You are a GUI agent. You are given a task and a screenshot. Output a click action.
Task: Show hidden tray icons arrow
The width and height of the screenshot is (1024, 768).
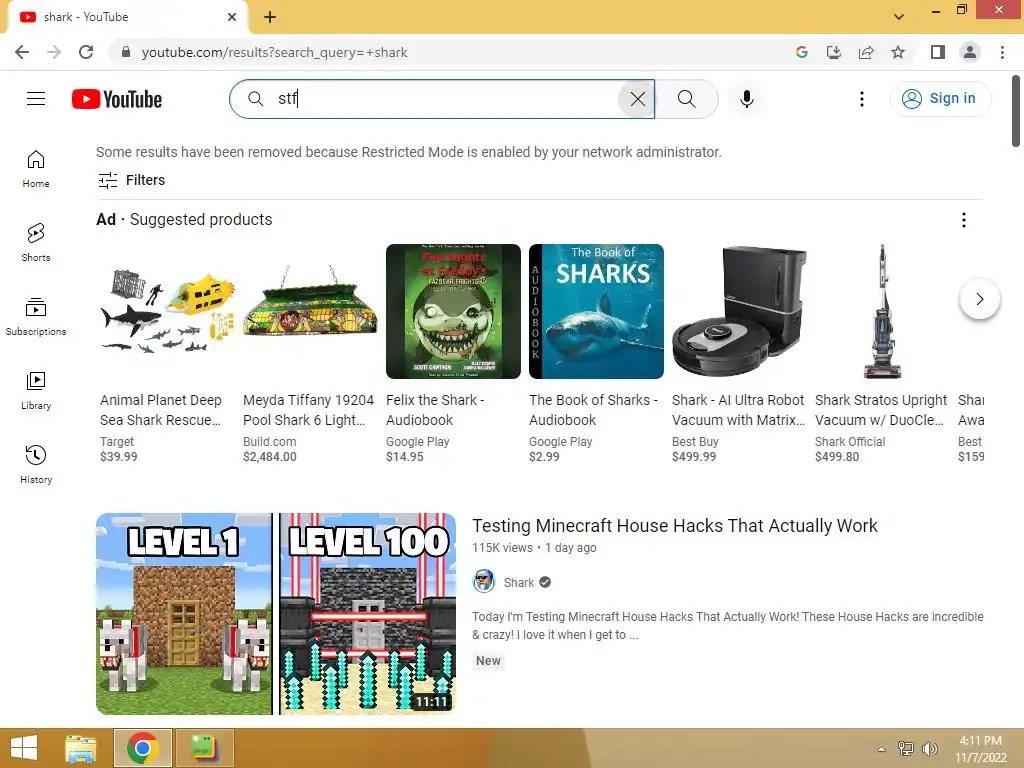(881, 749)
